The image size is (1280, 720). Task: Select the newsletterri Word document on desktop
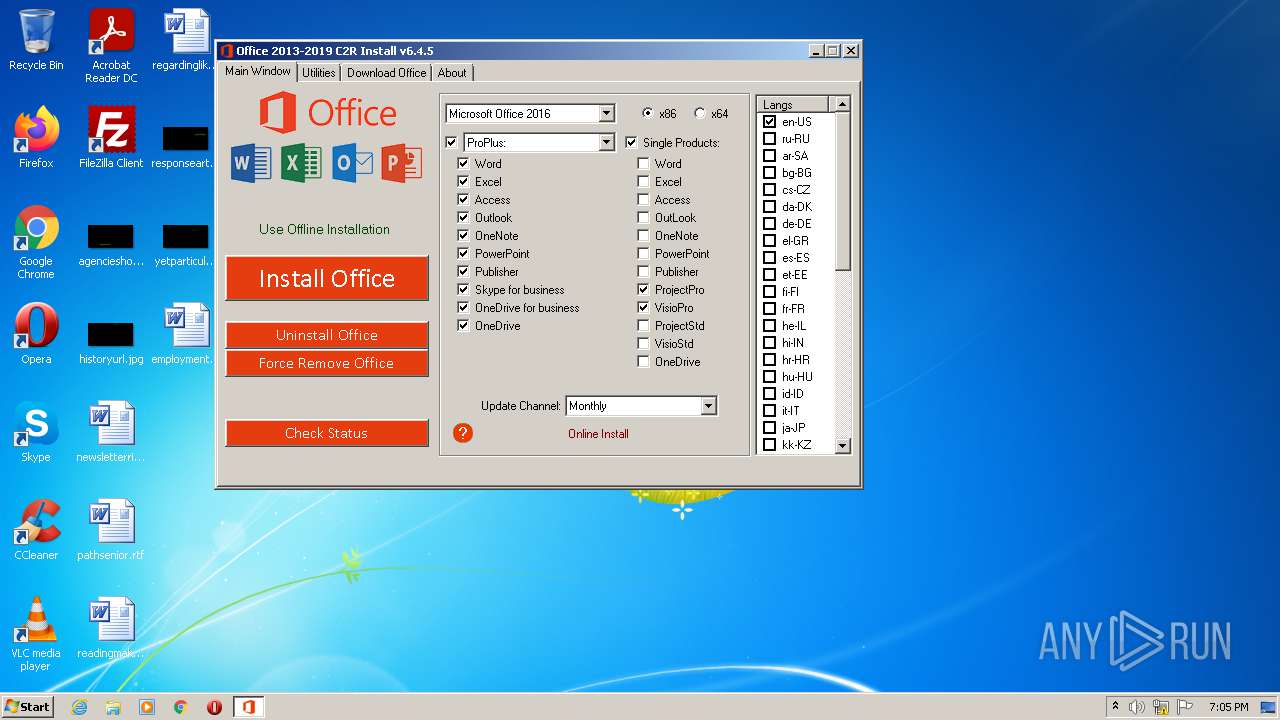click(111, 432)
